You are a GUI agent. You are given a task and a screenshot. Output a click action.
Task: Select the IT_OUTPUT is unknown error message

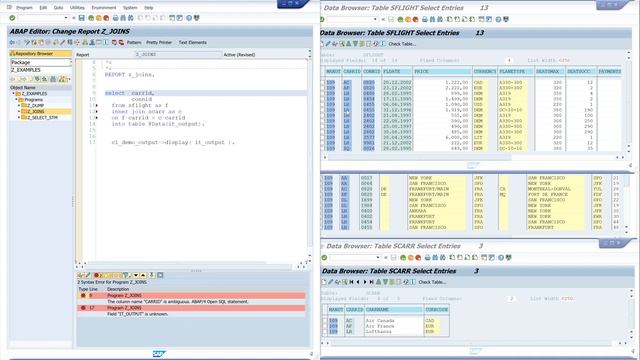(138, 314)
